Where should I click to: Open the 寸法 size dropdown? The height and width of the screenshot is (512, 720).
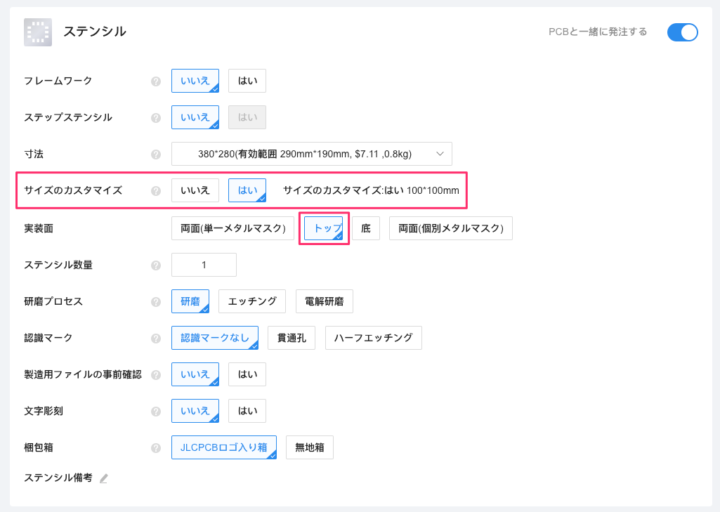[312, 154]
